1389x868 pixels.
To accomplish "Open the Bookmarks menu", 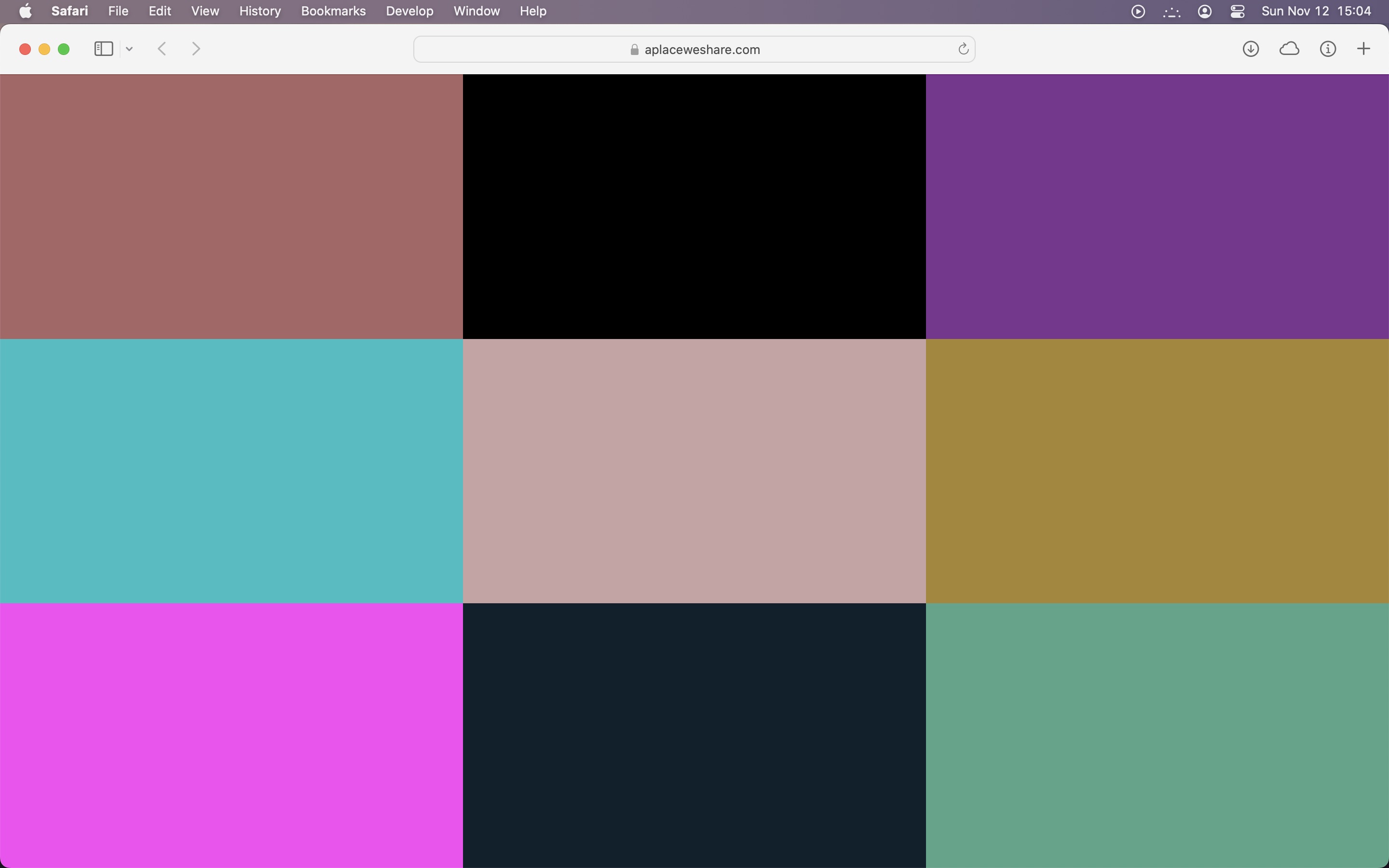I will coord(333,11).
